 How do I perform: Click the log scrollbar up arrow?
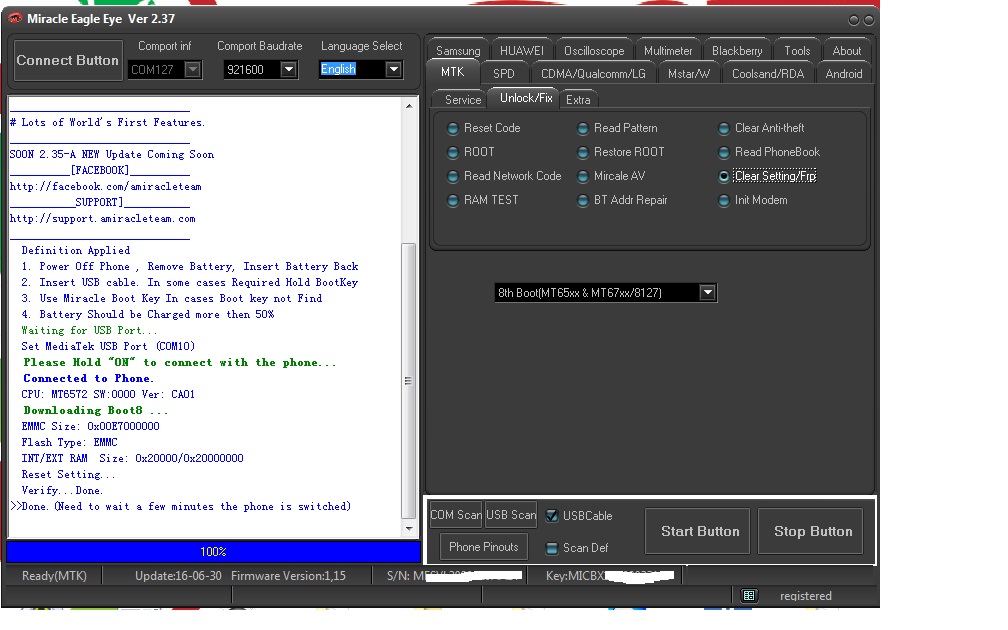pos(409,105)
